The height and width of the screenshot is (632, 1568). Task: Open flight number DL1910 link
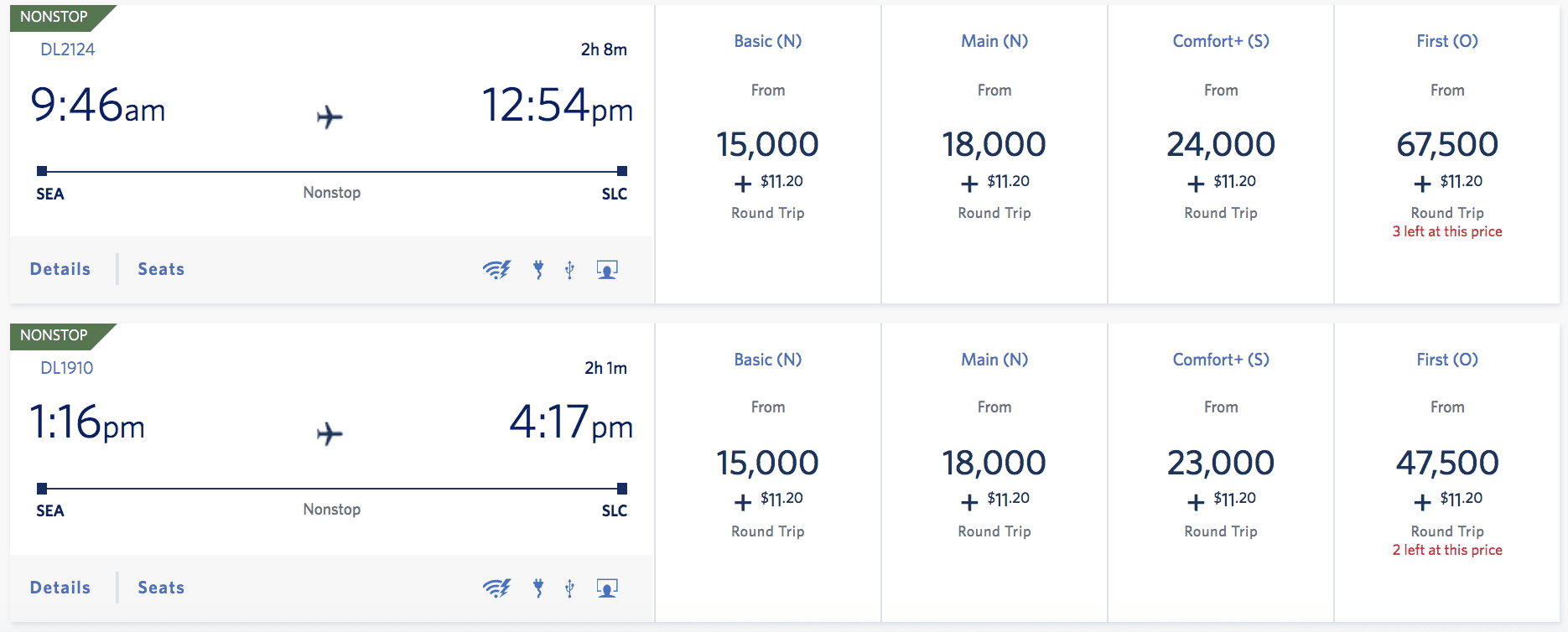pos(67,368)
